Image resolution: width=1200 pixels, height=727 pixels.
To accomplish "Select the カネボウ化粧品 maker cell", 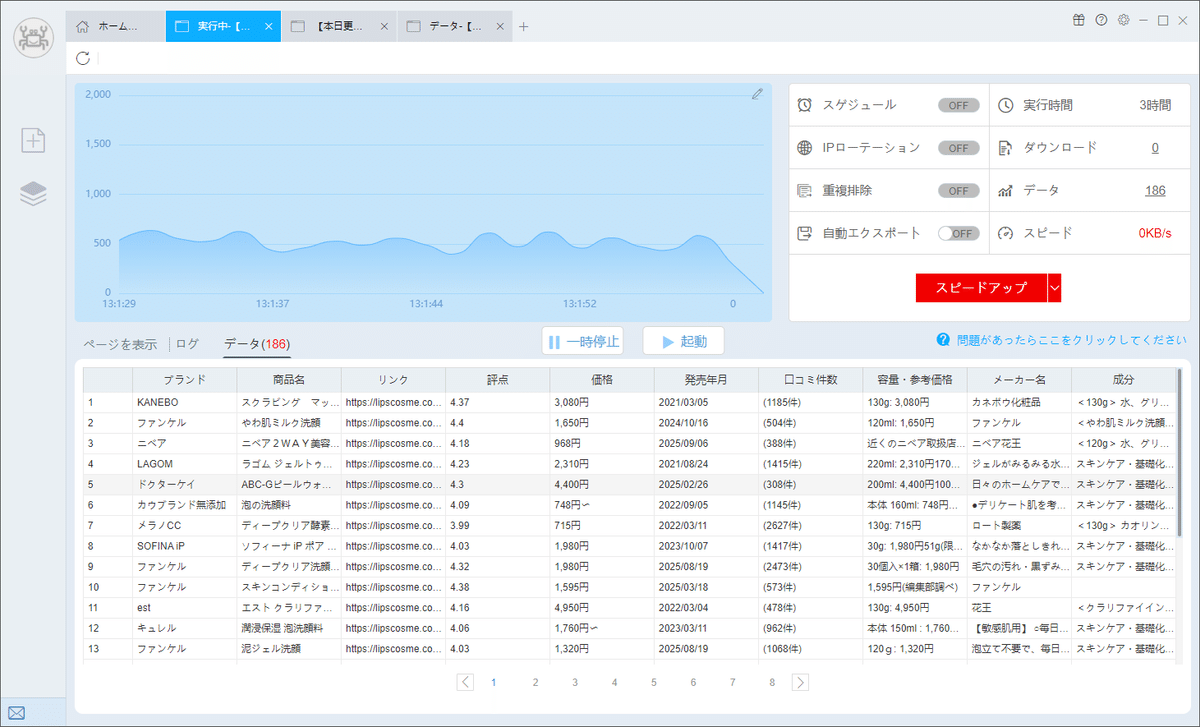I will tap(1019, 402).
